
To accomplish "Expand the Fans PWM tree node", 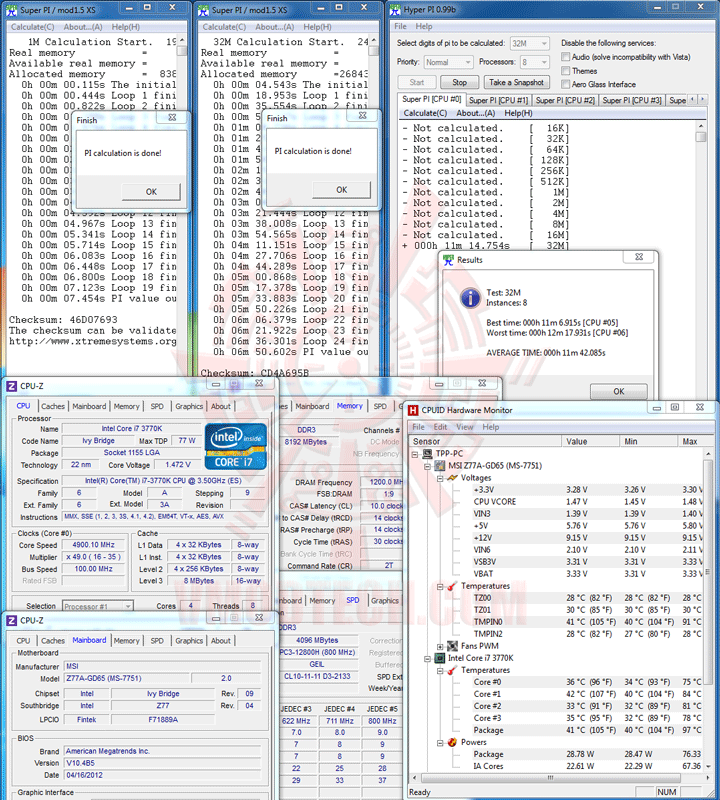I will click(x=440, y=646).
